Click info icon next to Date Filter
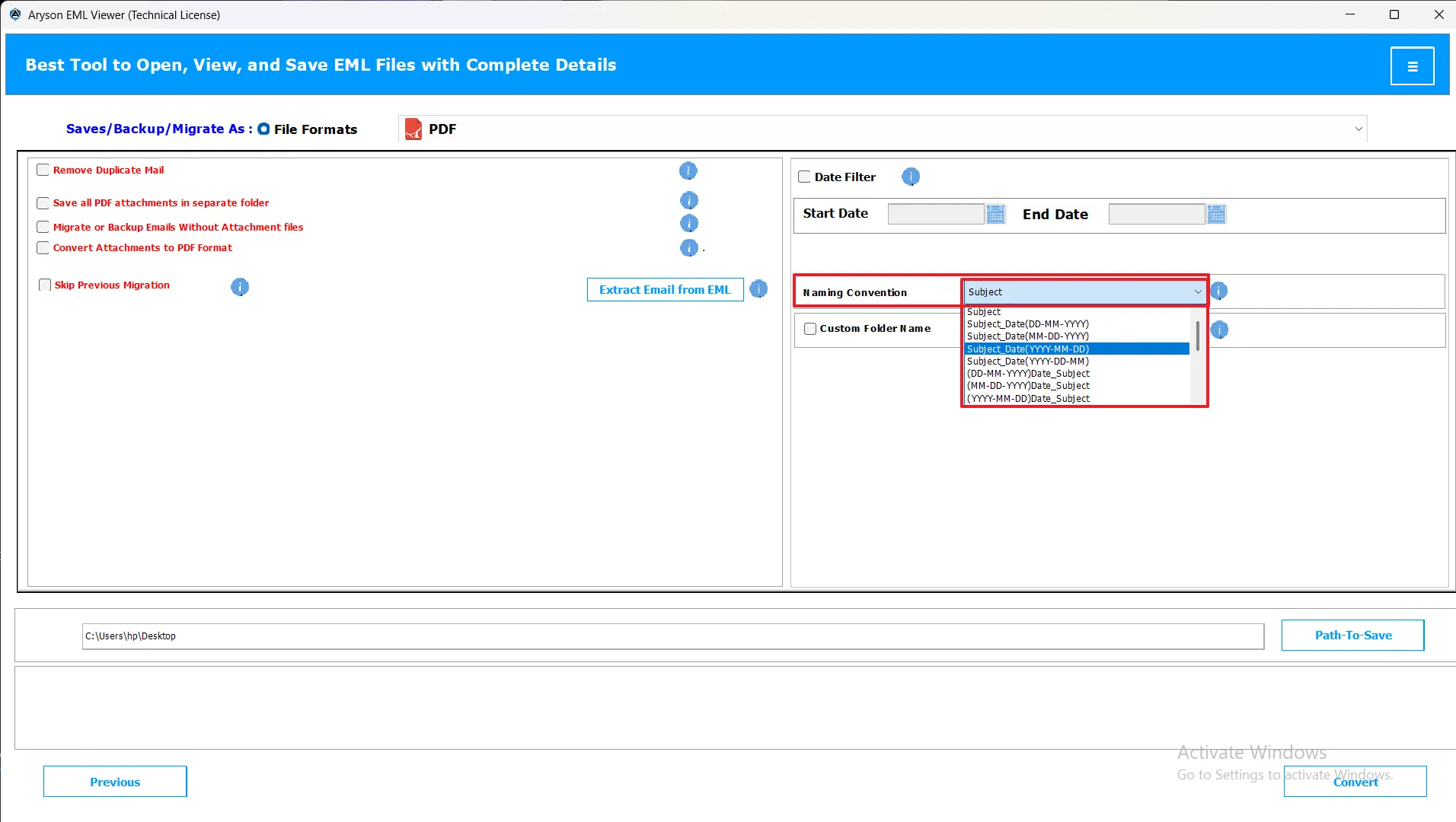 click(x=910, y=177)
